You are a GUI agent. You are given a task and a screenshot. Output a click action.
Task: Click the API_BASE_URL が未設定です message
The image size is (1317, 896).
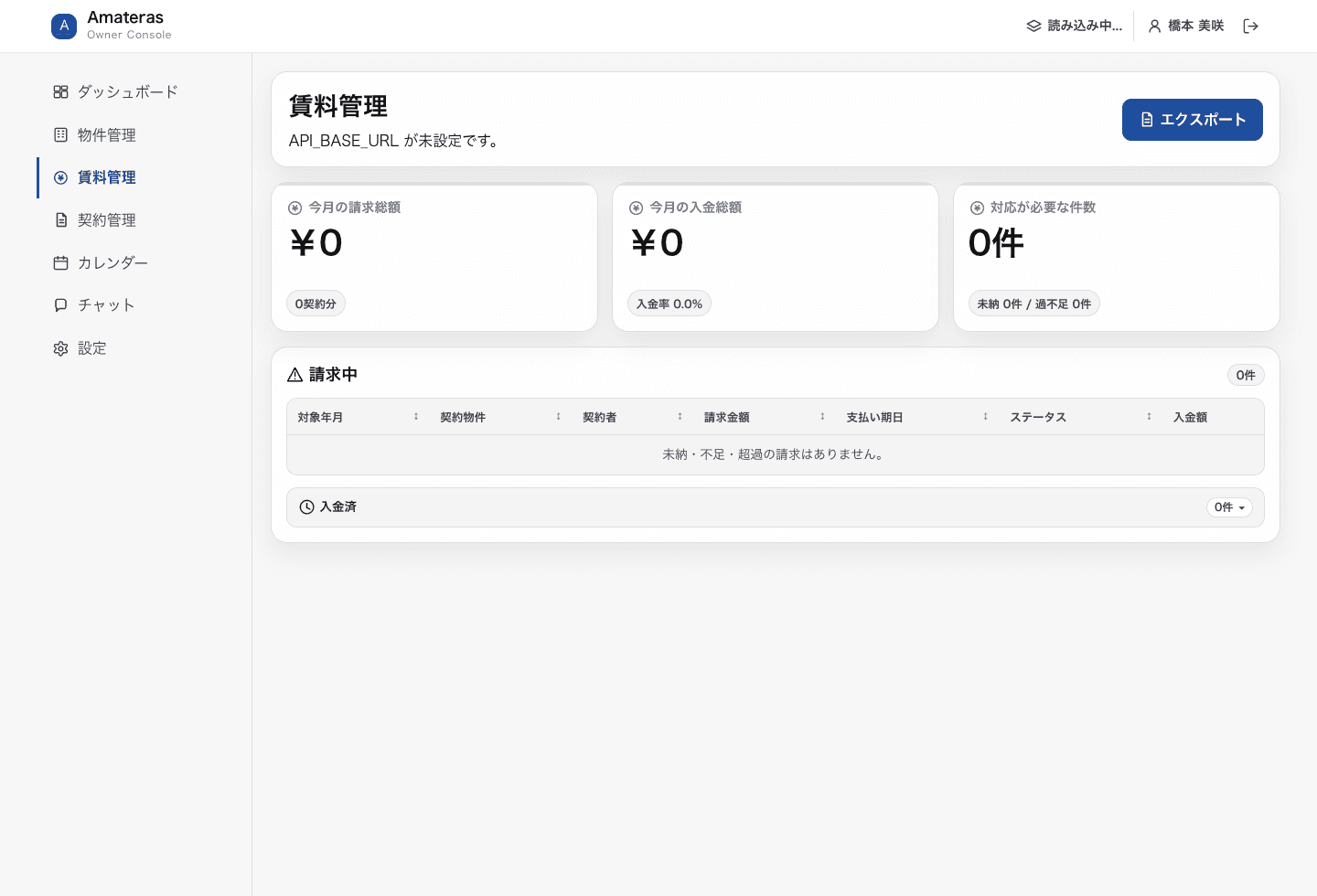coord(395,141)
